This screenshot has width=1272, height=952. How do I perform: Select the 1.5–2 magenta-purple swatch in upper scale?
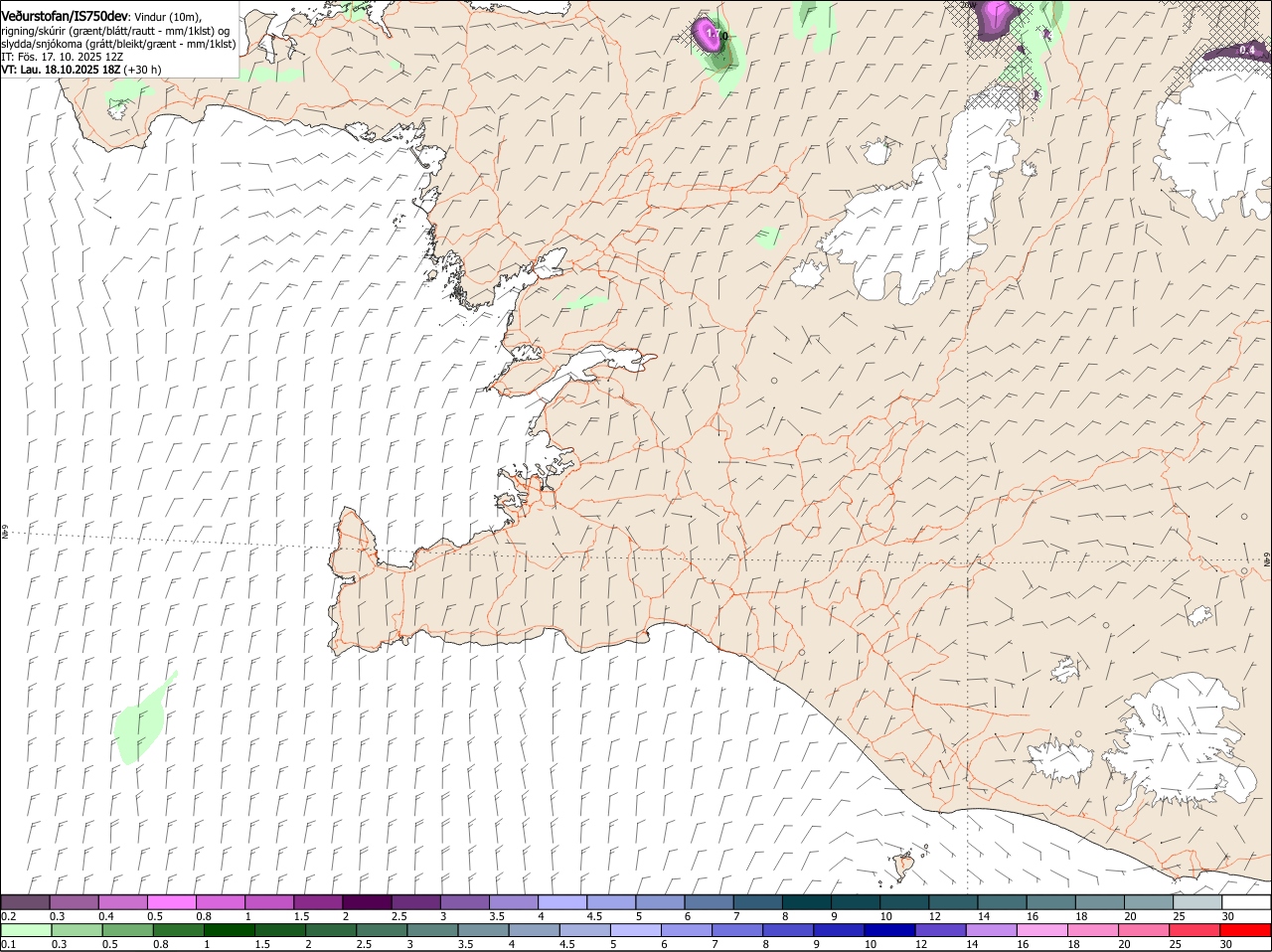[319, 902]
